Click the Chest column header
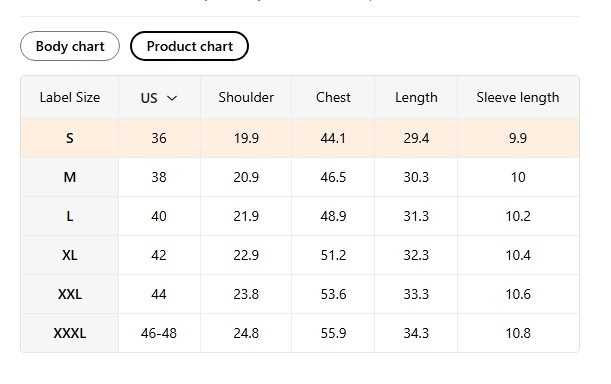 [x=333, y=97]
